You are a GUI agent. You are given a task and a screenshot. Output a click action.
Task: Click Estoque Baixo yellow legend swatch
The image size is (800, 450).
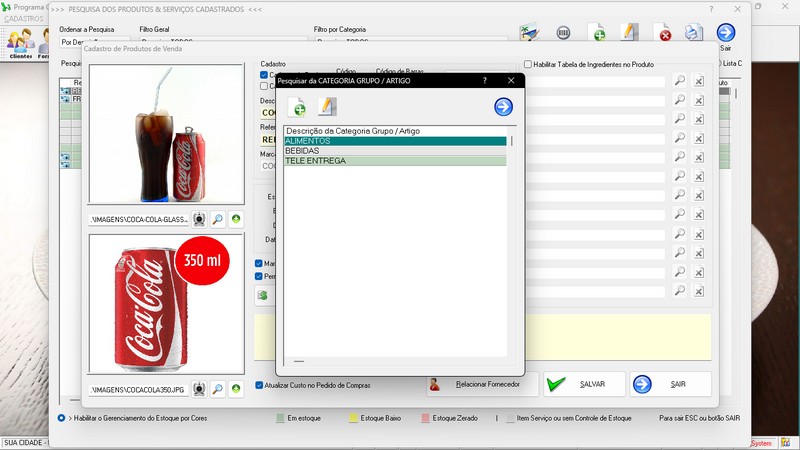click(x=353, y=418)
